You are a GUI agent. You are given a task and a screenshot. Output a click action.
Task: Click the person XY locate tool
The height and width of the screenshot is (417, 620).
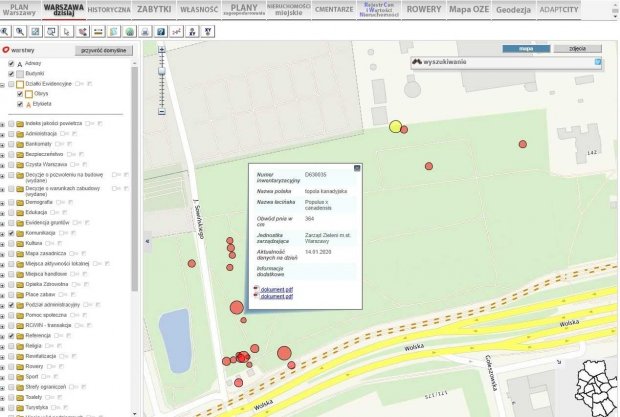point(193,32)
